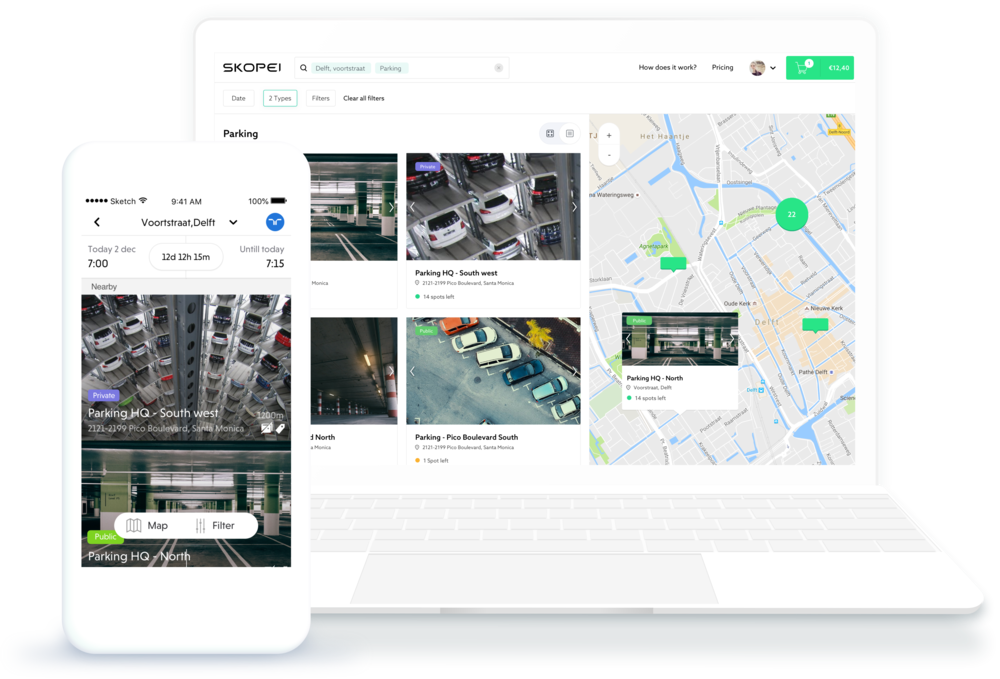
Task: Click the green cluster marker labeled 22
Action: click(791, 214)
